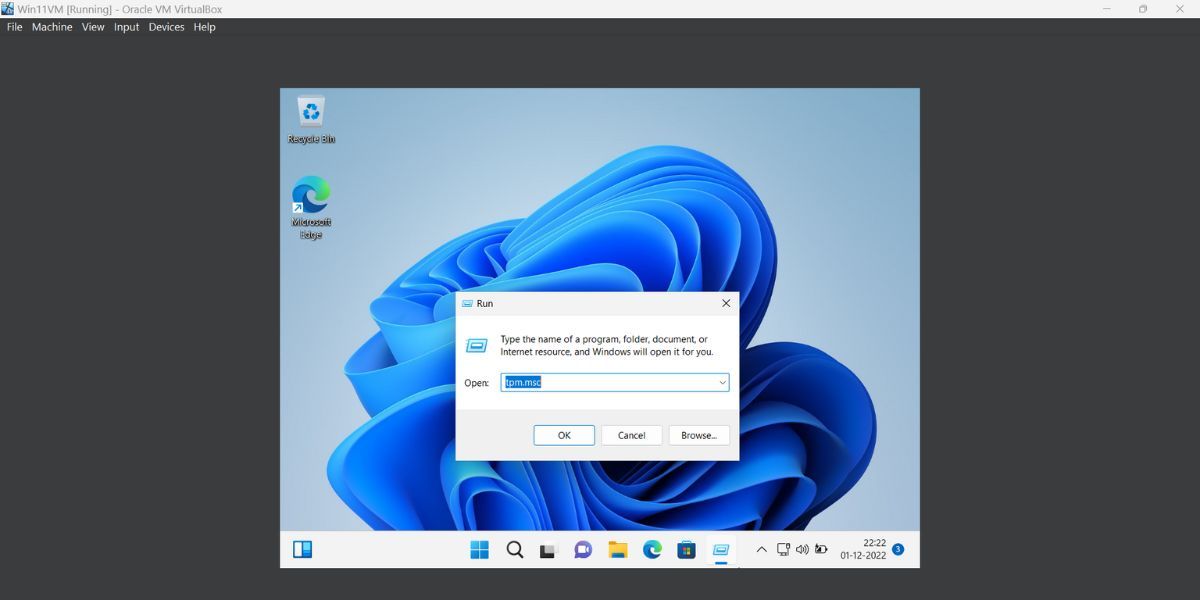Expand the Open field history dropdown
The height and width of the screenshot is (600, 1200).
722,382
